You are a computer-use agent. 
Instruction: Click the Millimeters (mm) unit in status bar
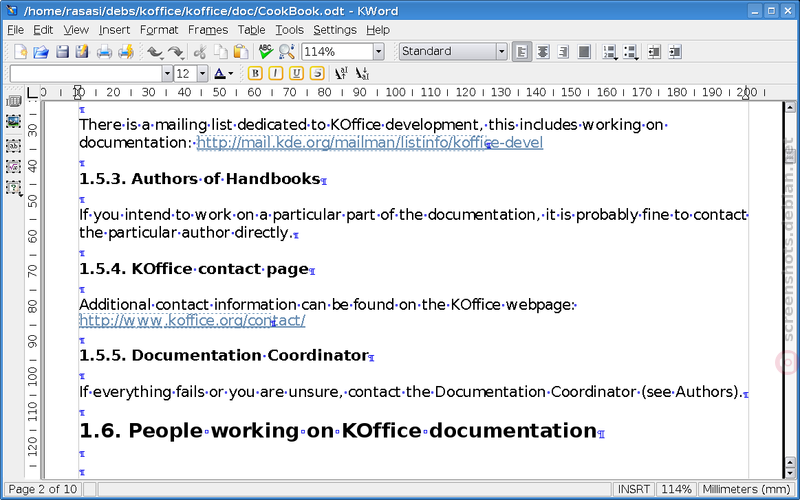[746, 489]
